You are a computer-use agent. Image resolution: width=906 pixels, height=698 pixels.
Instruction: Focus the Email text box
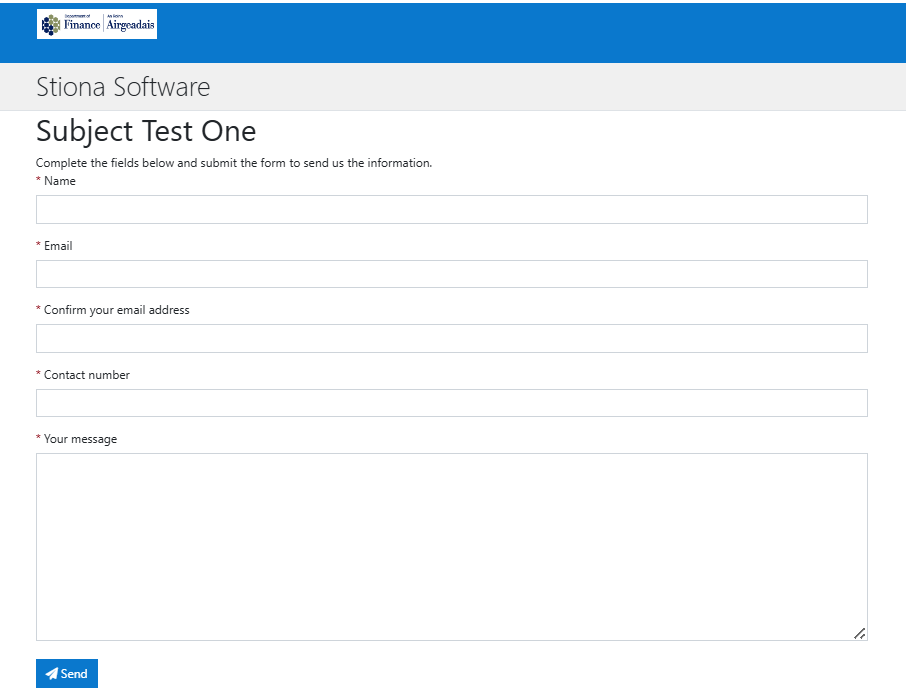coord(451,274)
